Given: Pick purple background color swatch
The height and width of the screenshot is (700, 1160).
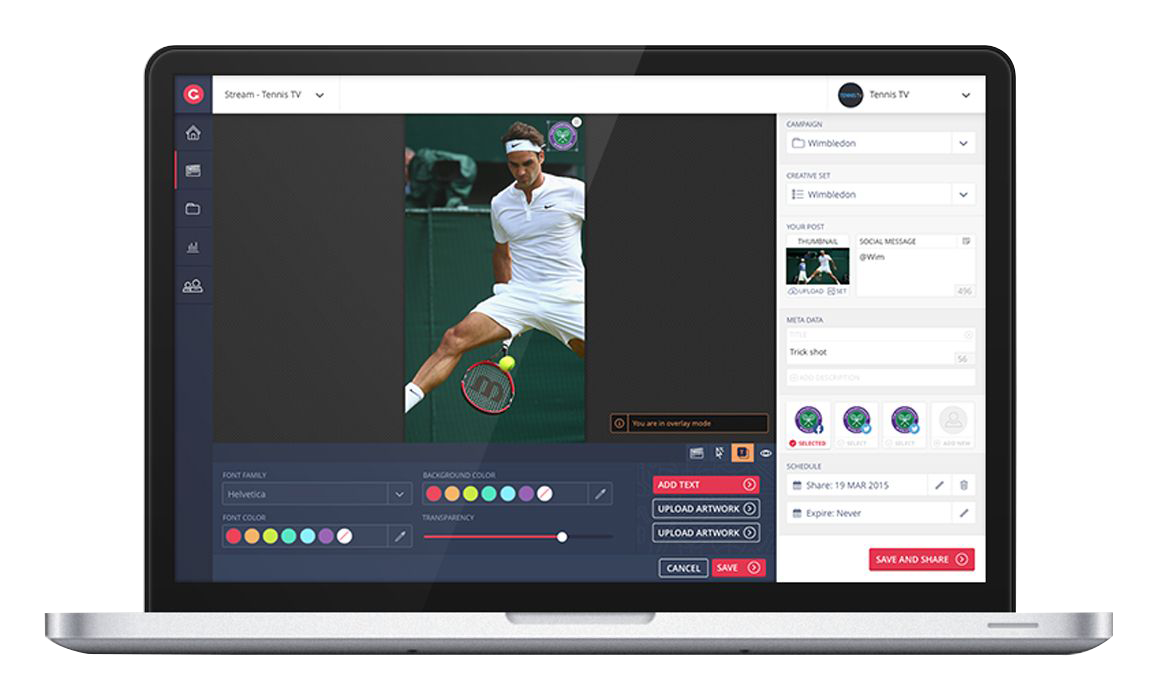Looking at the screenshot, I should point(526,494).
